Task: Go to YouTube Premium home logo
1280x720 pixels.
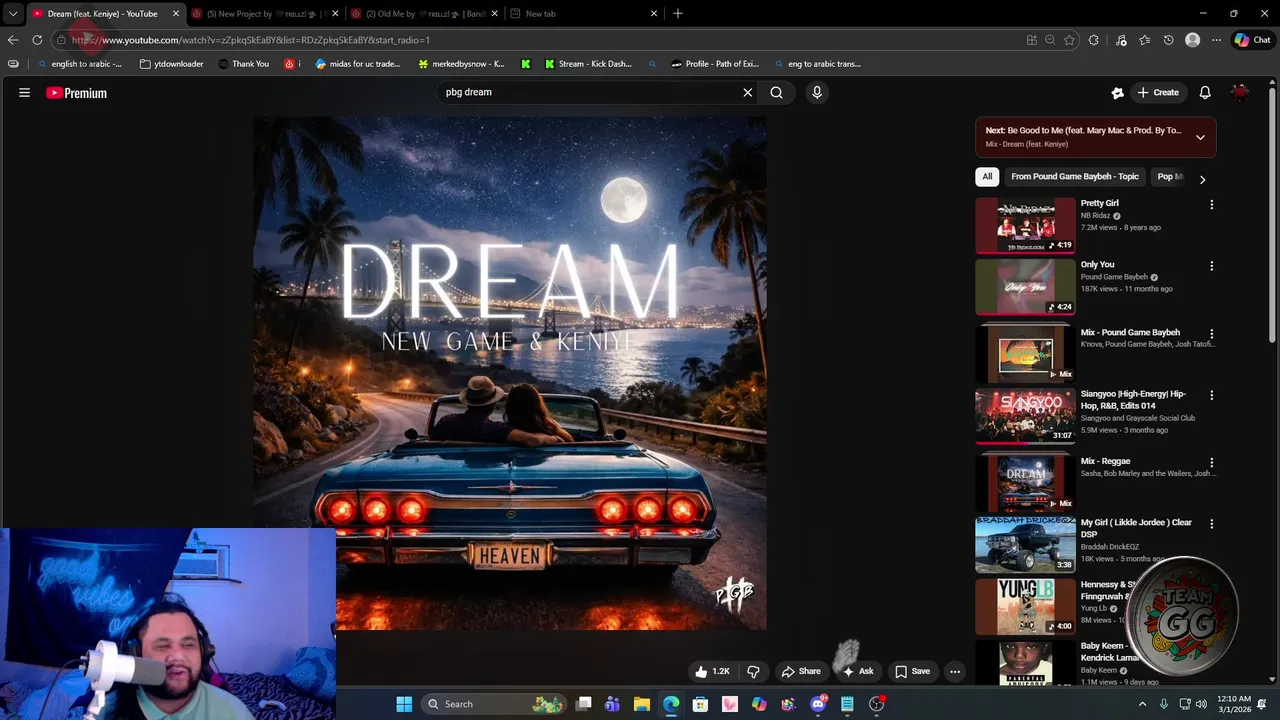Action: (x=76, y=93)
